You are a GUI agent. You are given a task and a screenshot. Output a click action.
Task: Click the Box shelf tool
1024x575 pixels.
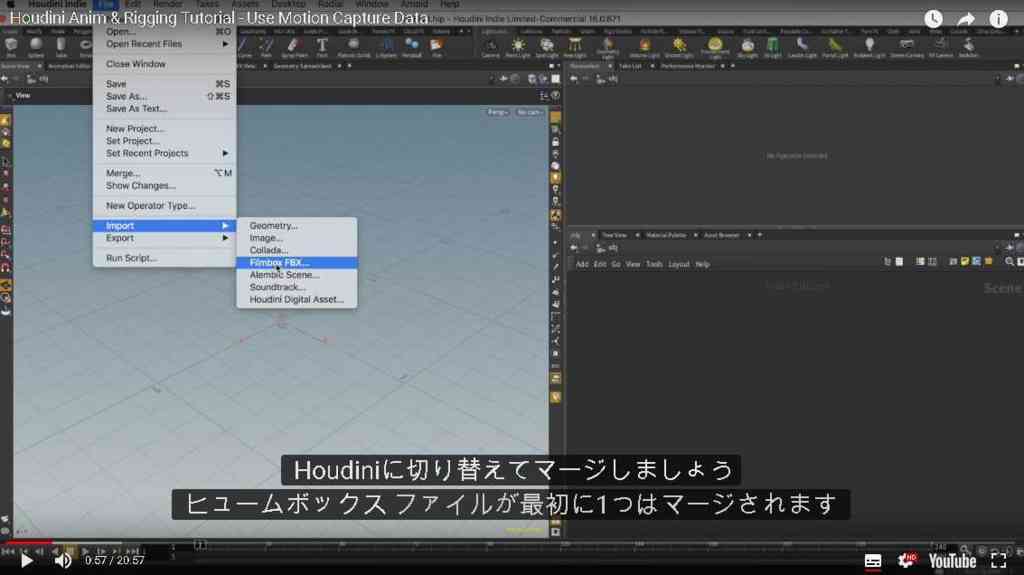(x=11, y=46)
